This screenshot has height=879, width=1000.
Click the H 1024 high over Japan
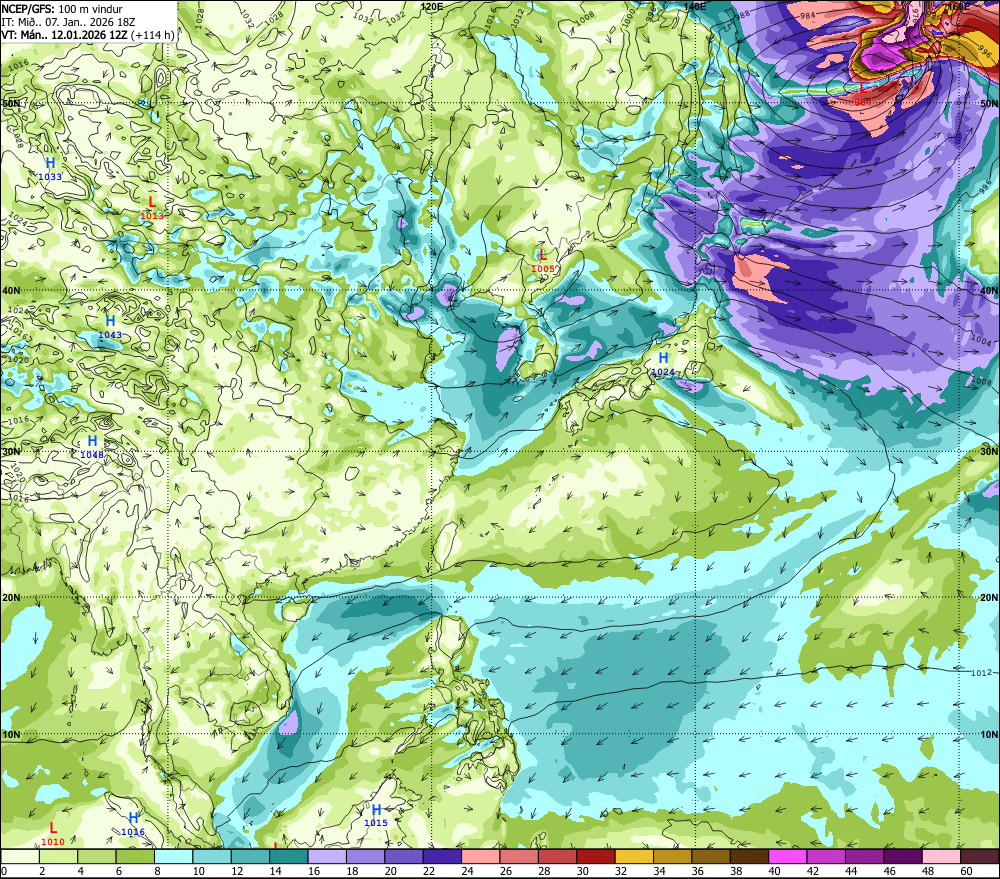pos(663,364)
